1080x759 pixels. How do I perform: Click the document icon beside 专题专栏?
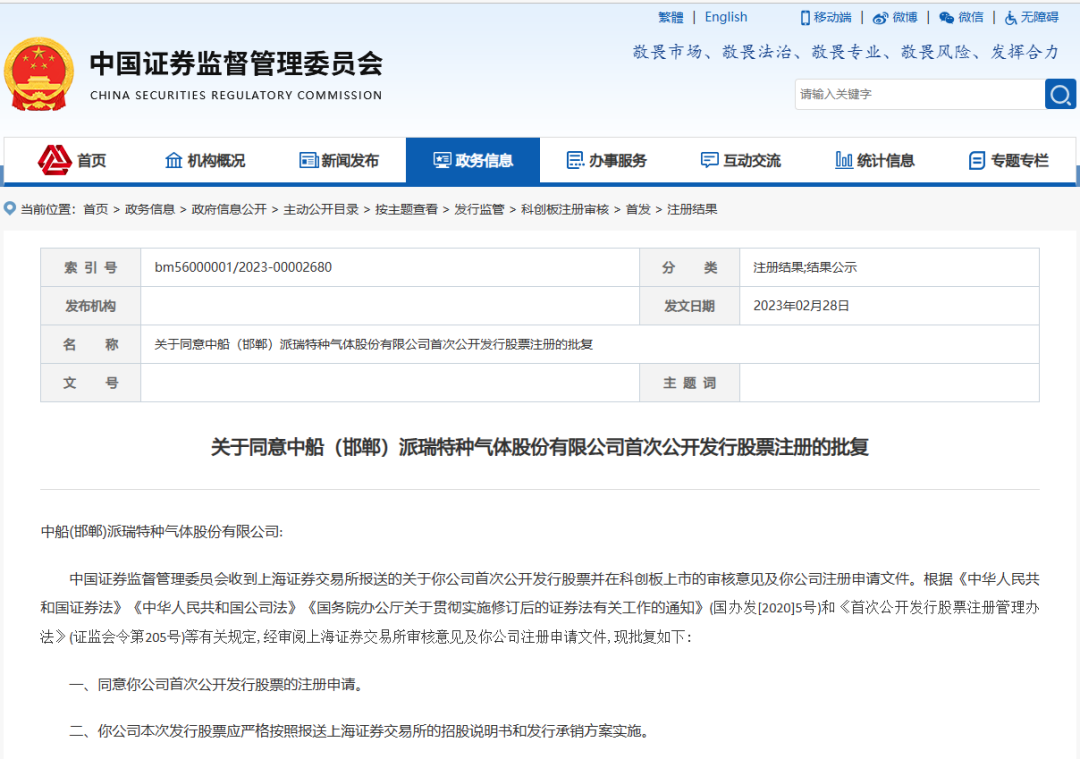[977, 160]
